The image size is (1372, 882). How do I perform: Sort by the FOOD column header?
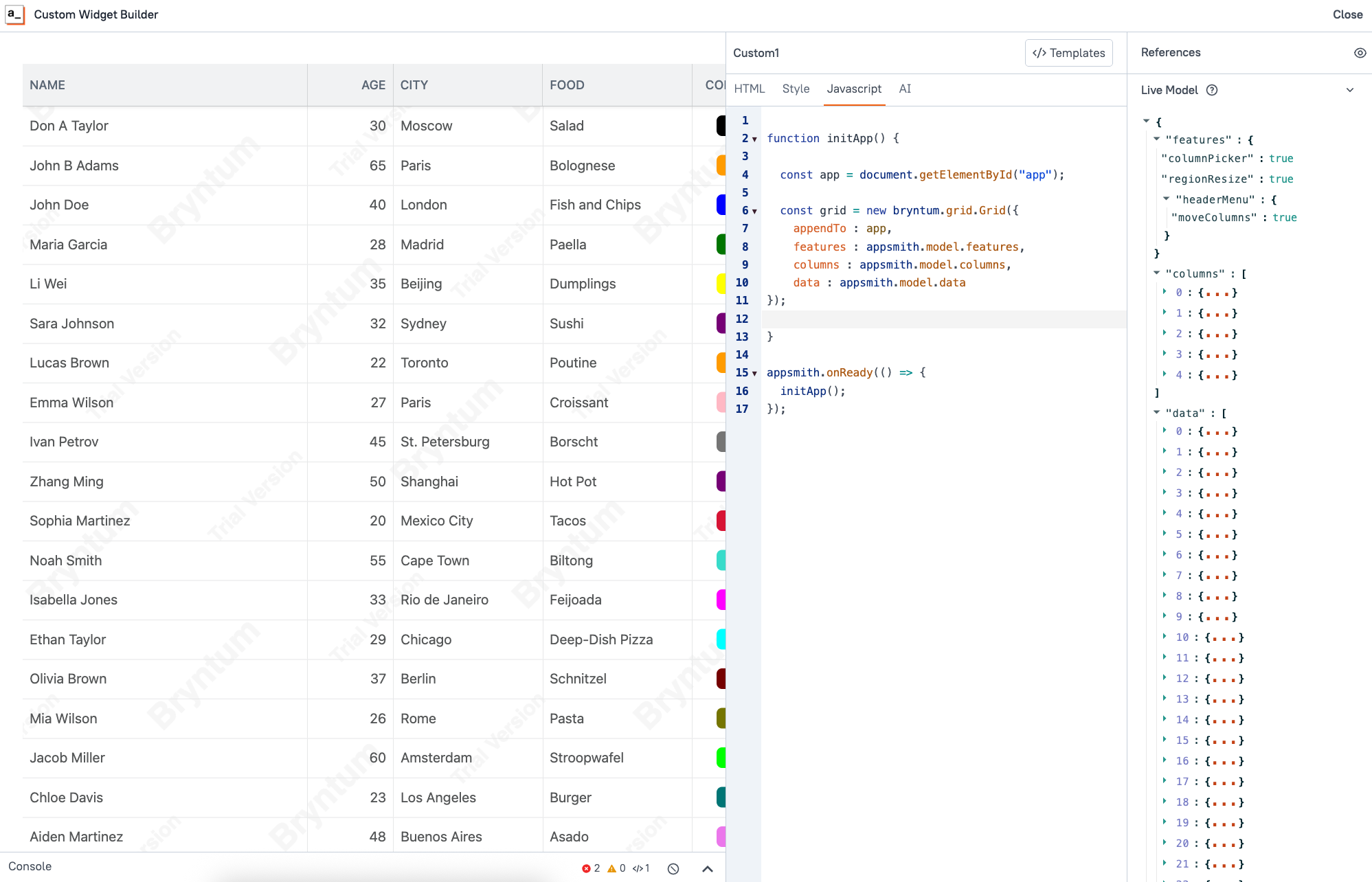click(617, 85)
